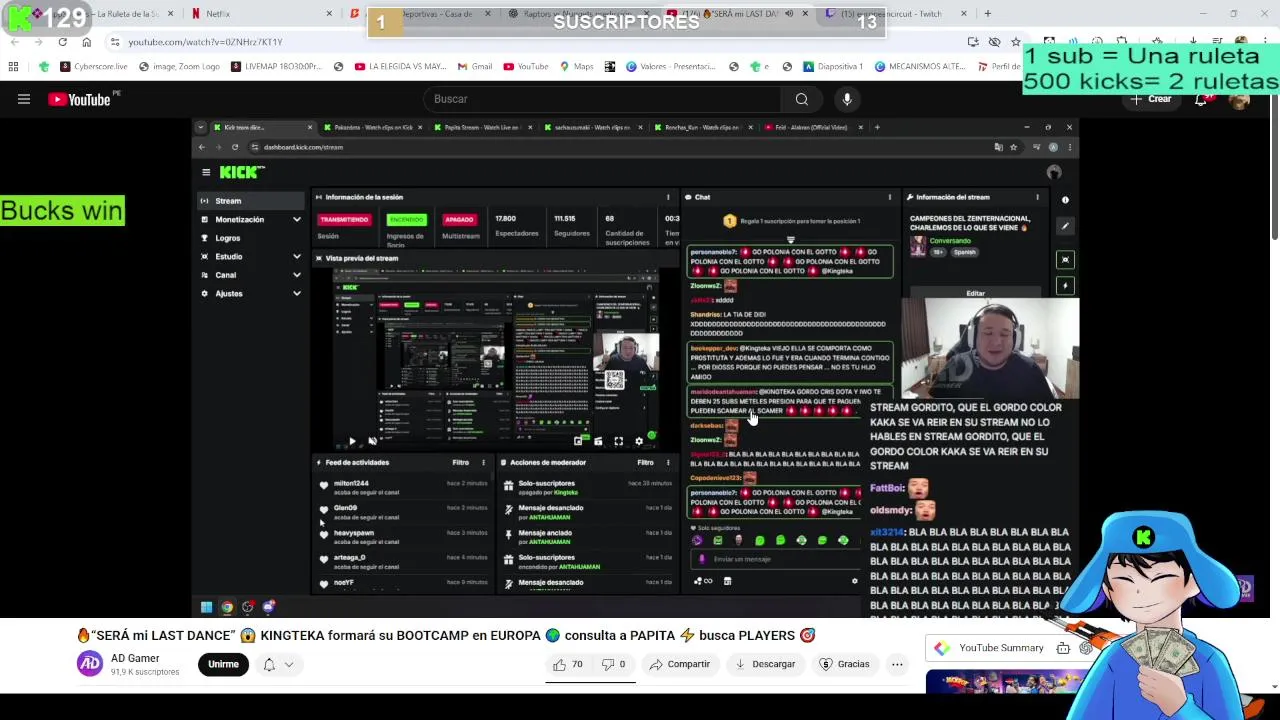1280x720 pixels.
Task: Open options menu of Información de la sesión
Action: pyautogui.click(x=668, y=197)
